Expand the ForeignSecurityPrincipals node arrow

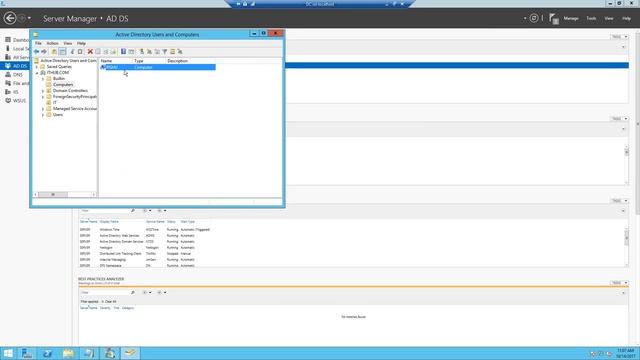coord(43,97)
